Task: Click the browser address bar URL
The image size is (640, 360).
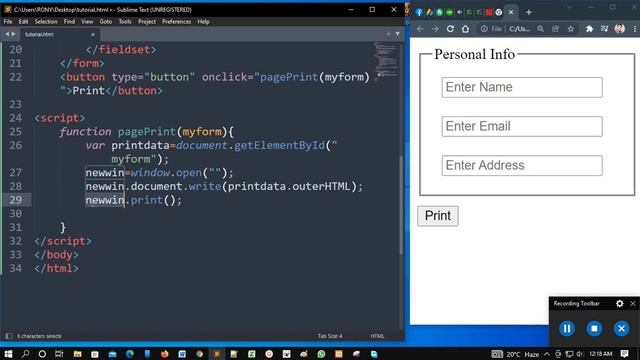Action: (x=520, y=29)
